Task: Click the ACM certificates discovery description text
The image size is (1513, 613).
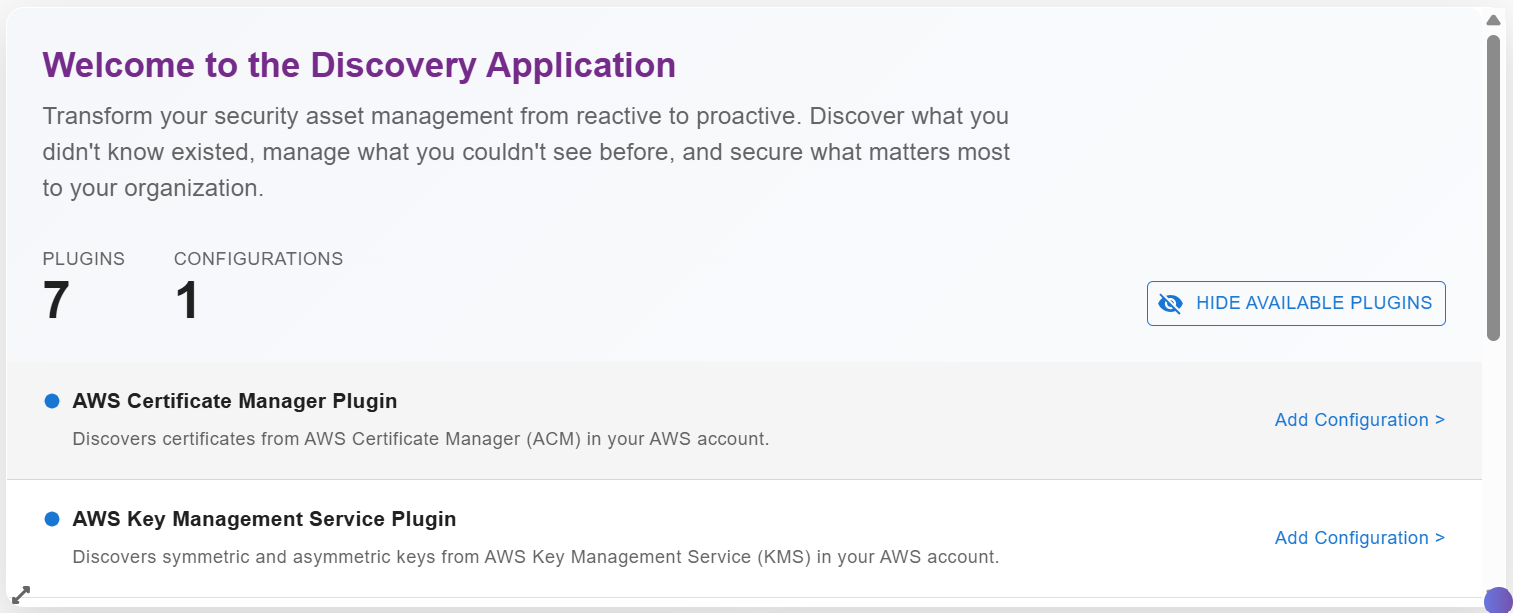Action: coord(420,439)
